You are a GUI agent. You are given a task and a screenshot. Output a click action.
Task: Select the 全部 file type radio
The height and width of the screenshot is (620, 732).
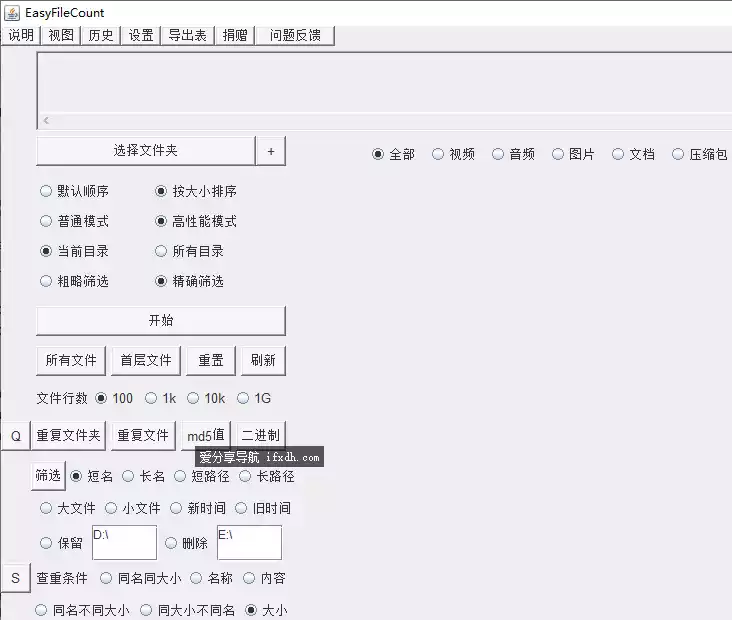click(x=394, y=154)
